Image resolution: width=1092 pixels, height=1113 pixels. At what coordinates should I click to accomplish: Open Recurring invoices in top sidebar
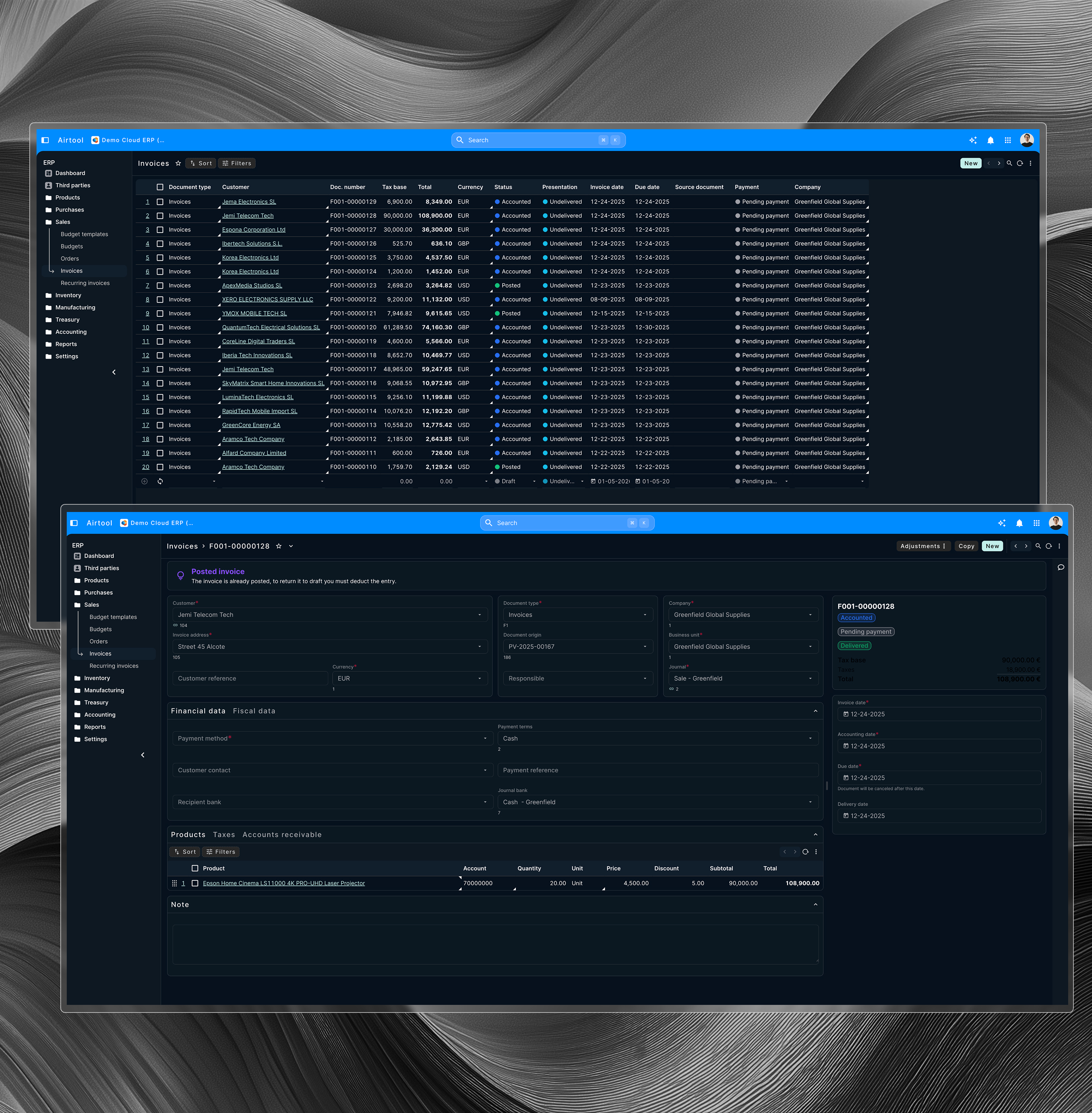85,283
